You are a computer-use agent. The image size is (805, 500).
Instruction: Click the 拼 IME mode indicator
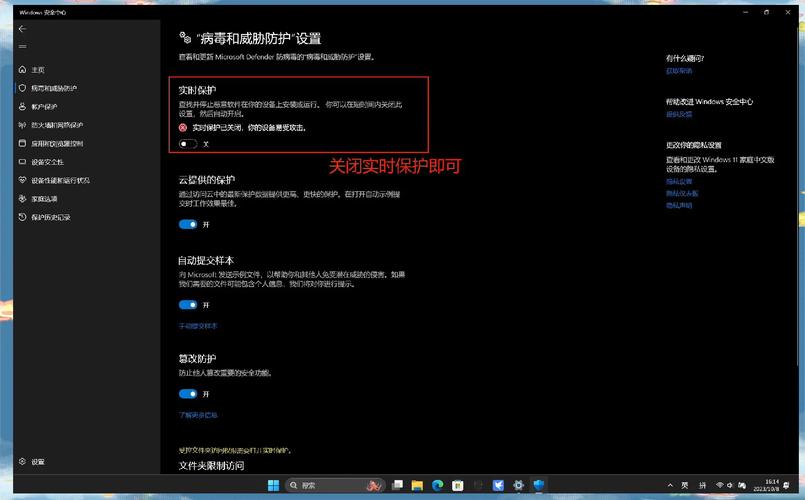coord(702,485)
